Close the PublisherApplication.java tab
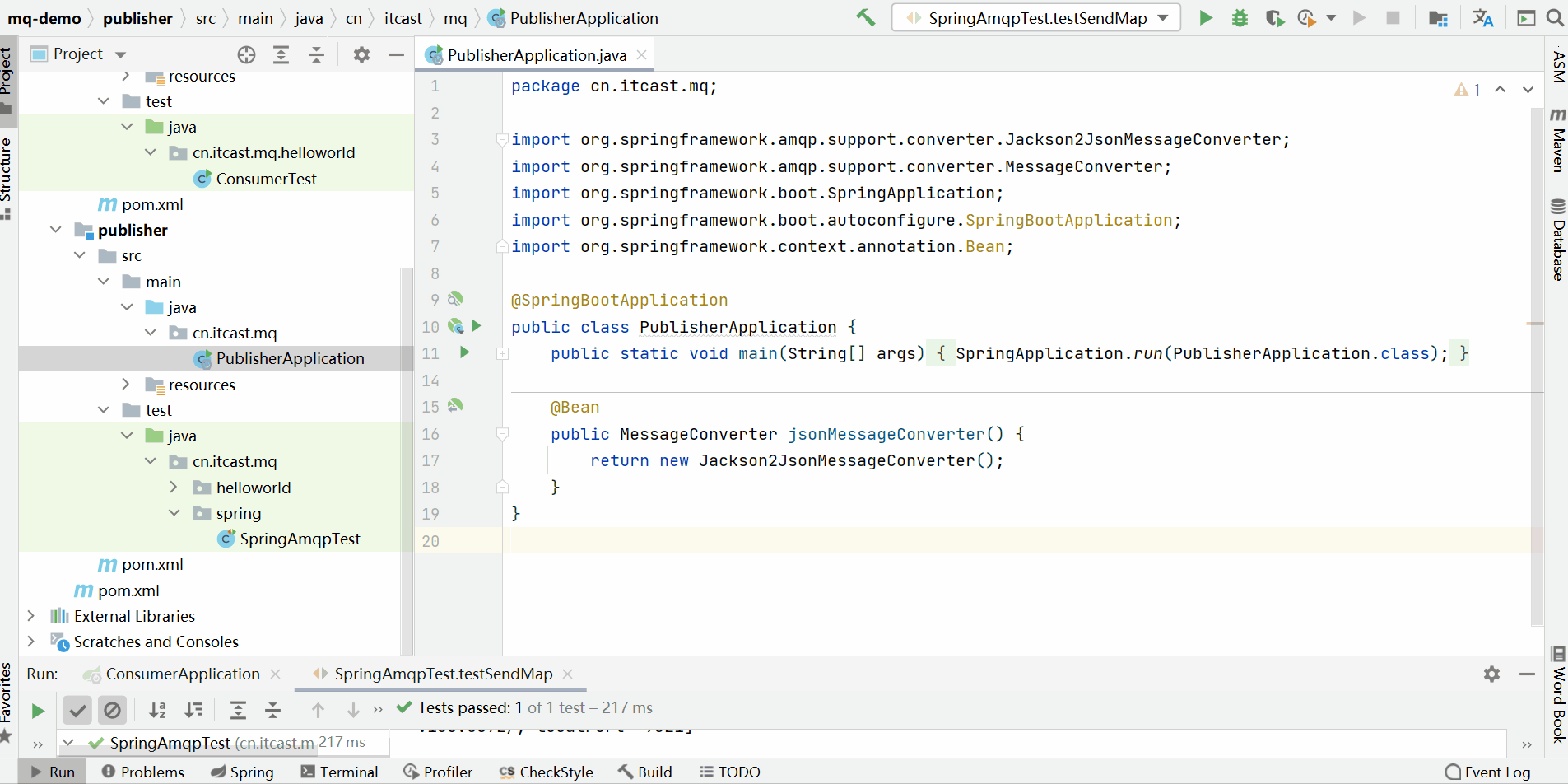Screen dimensions: 1568x784 642,54
